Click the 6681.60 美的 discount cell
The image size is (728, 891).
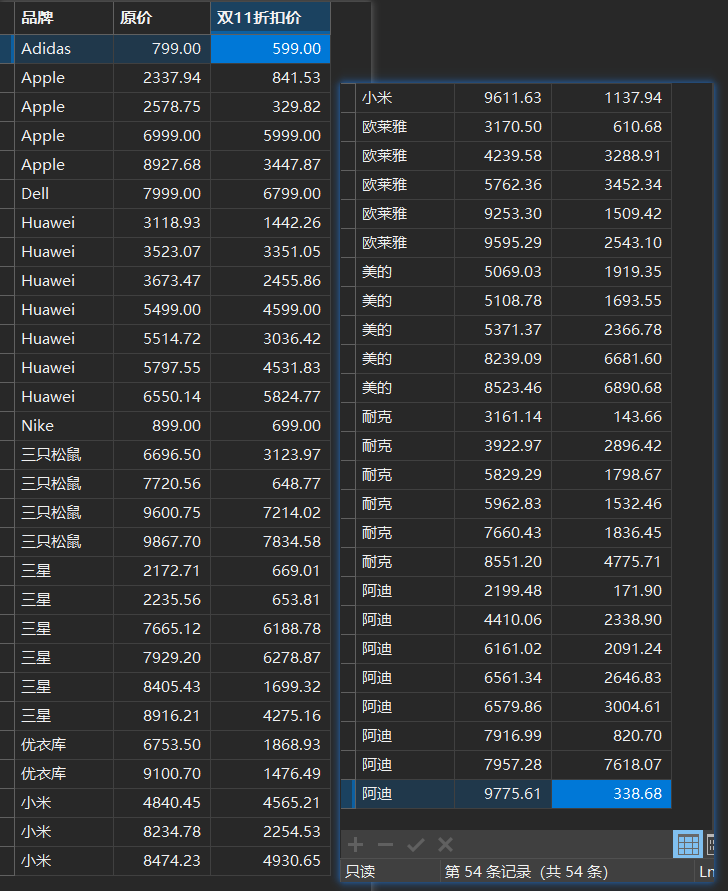611,359
